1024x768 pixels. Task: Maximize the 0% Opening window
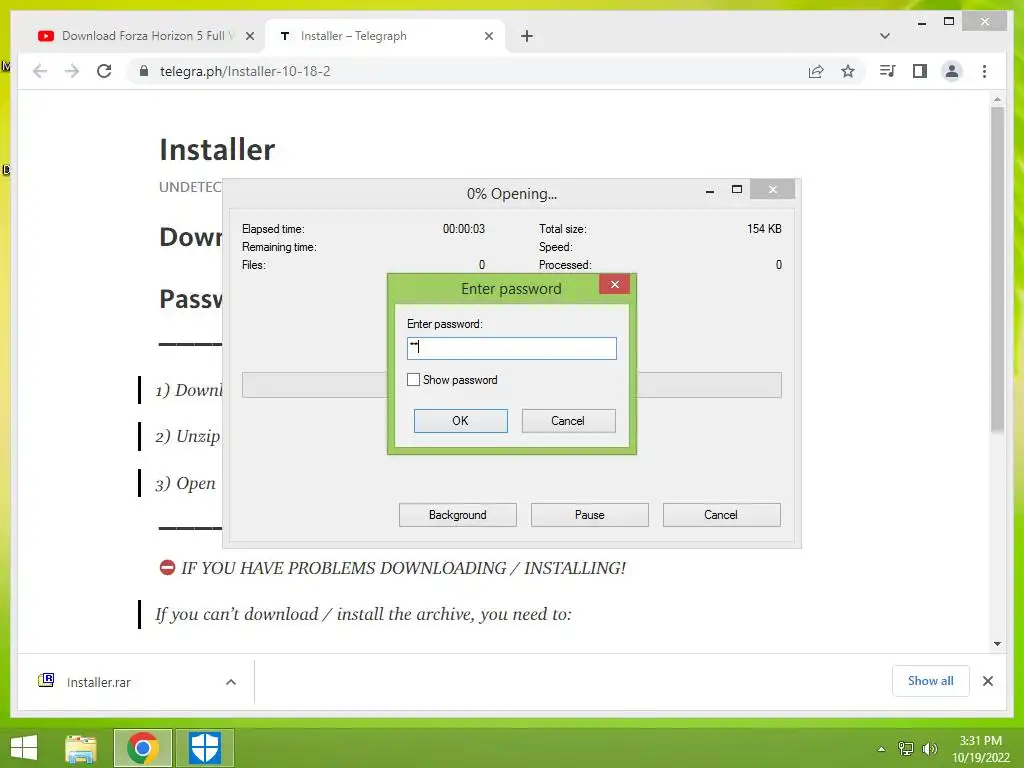pyautogui.click(x=737, y=189)
